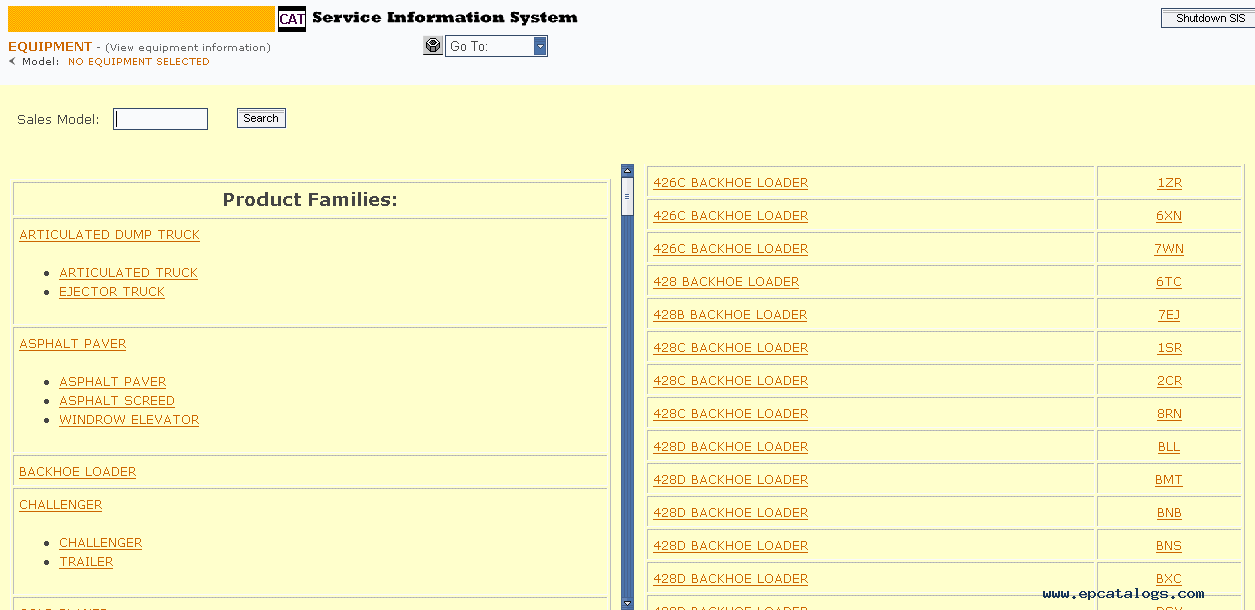Choose the WINDROW ELEVATOR link
This screenshot has width=1255, height=610.
[x=128, y=420]
